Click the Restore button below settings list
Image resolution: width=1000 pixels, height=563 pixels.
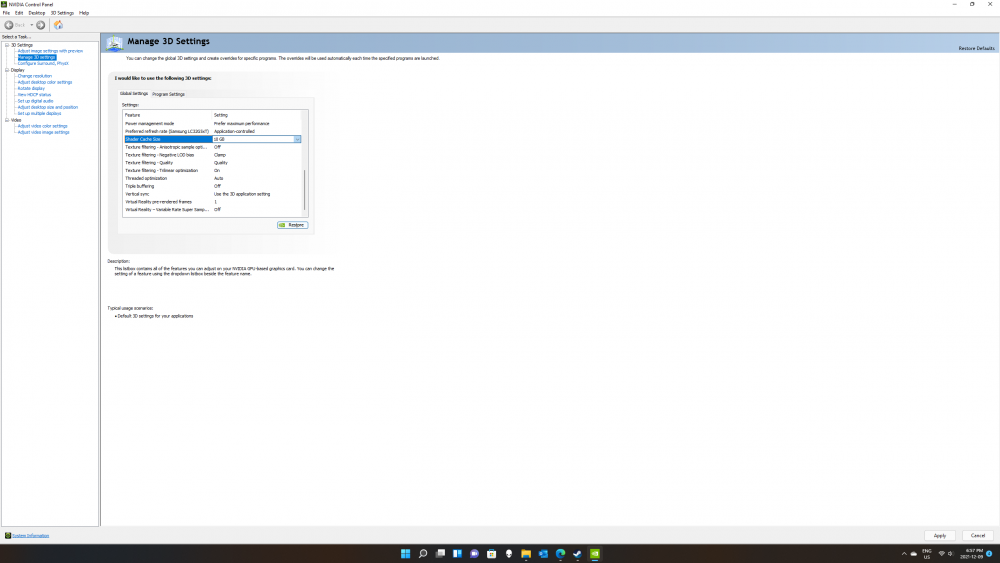293,225
